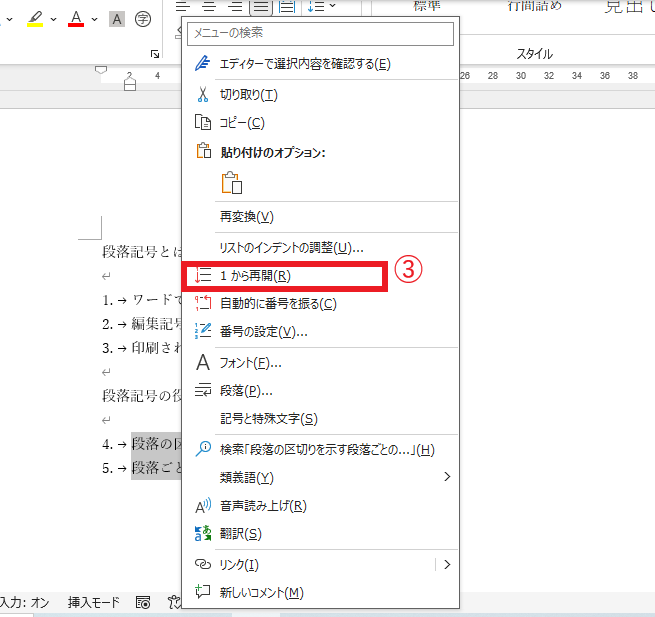Select 切り取り(T) from context menu
The width and height of the screenshot is (655, 617).
pos(320,95)
